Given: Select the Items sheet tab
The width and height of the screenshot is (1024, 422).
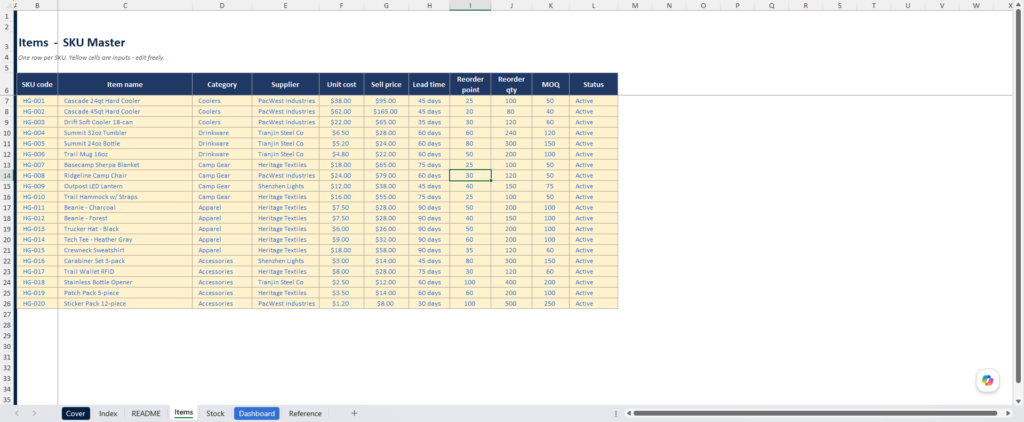Looking at the screenshot, I should 184,413.
